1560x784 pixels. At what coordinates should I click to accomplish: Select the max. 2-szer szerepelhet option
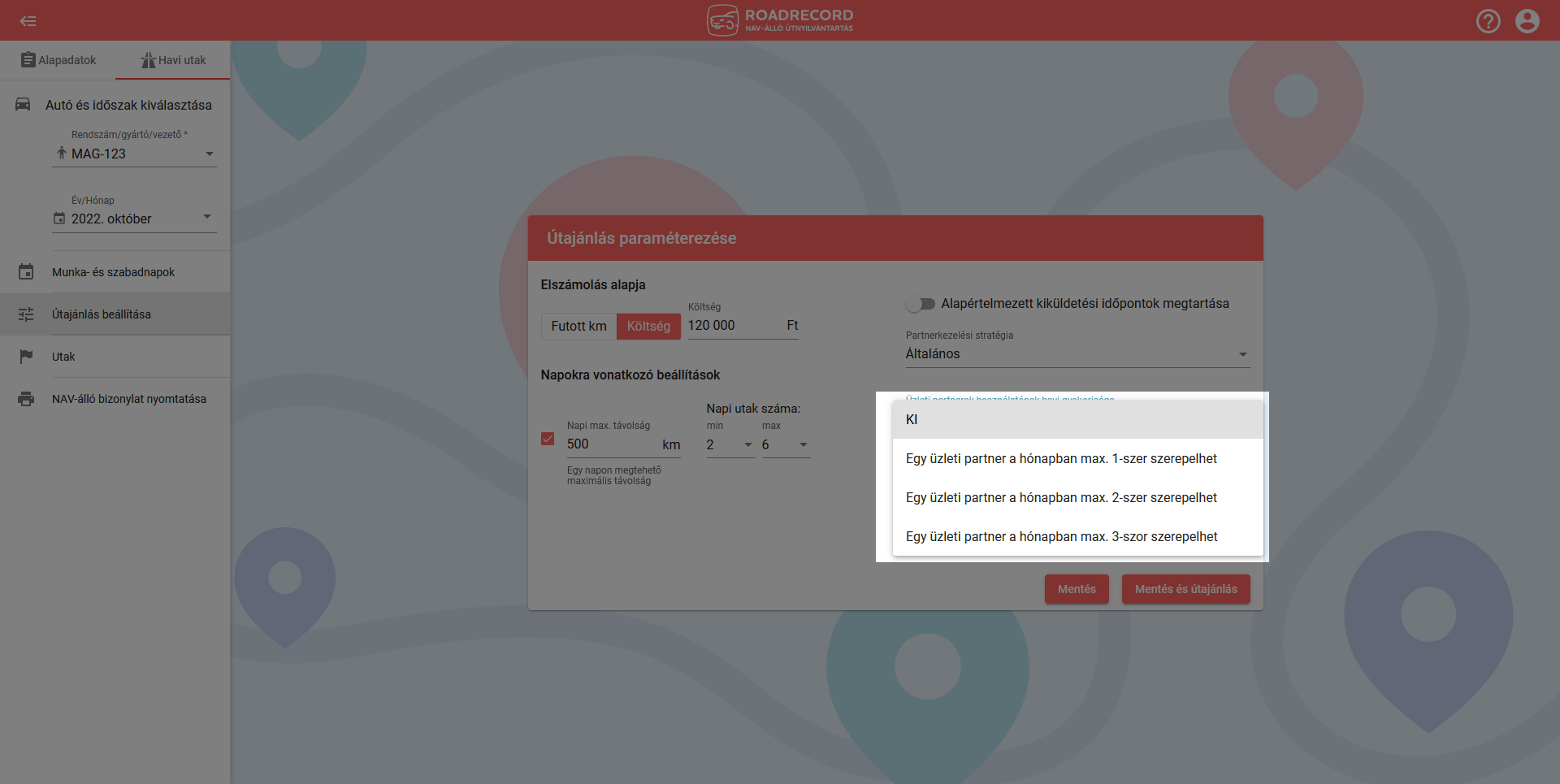click(1077, 497)
